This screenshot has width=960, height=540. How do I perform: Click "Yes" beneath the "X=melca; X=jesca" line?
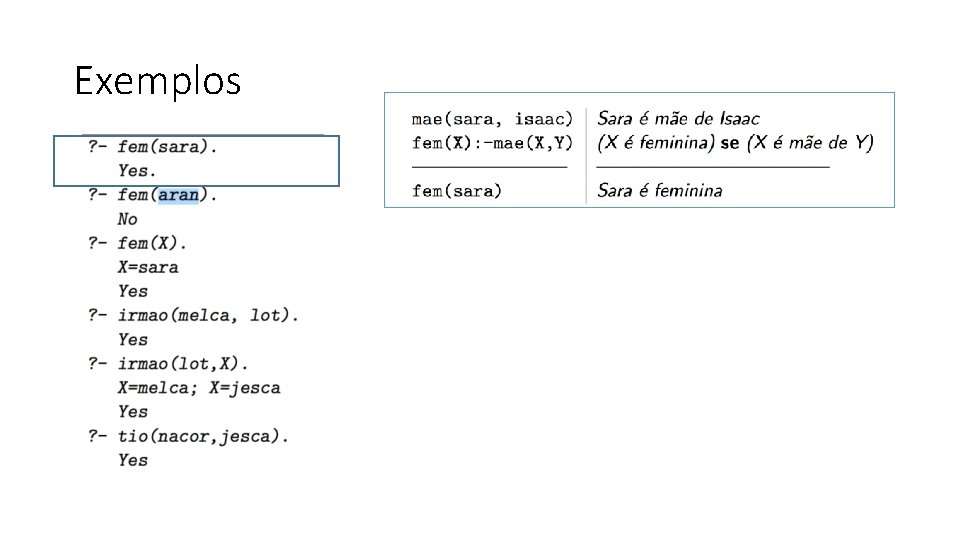(x=133, y=411)
